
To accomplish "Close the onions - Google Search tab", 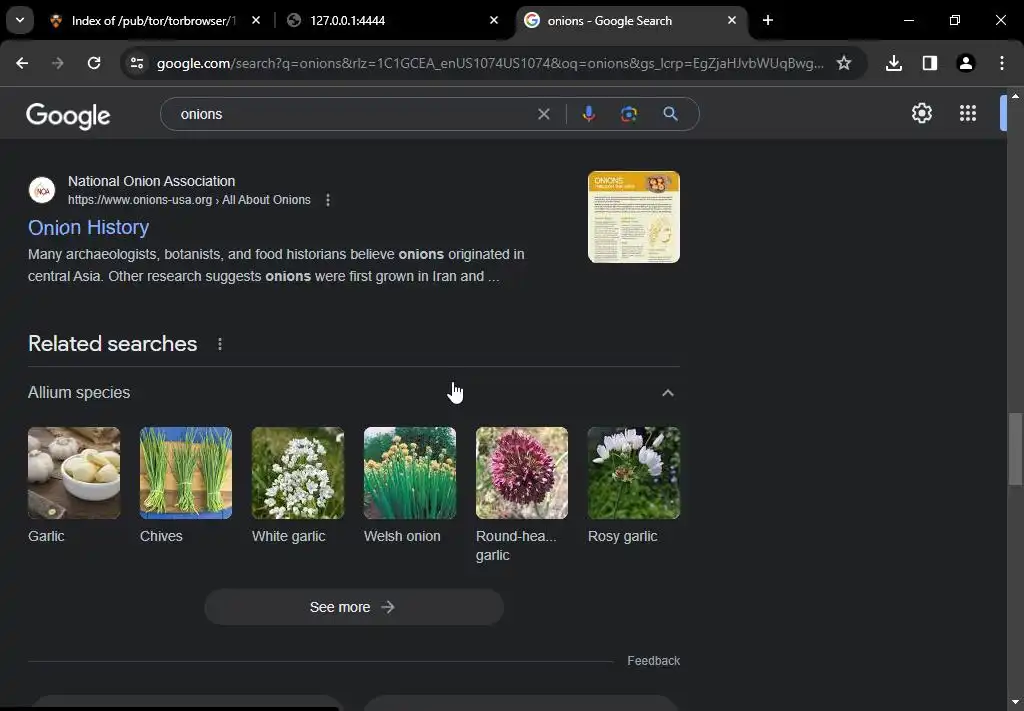I will coord(732,20).
